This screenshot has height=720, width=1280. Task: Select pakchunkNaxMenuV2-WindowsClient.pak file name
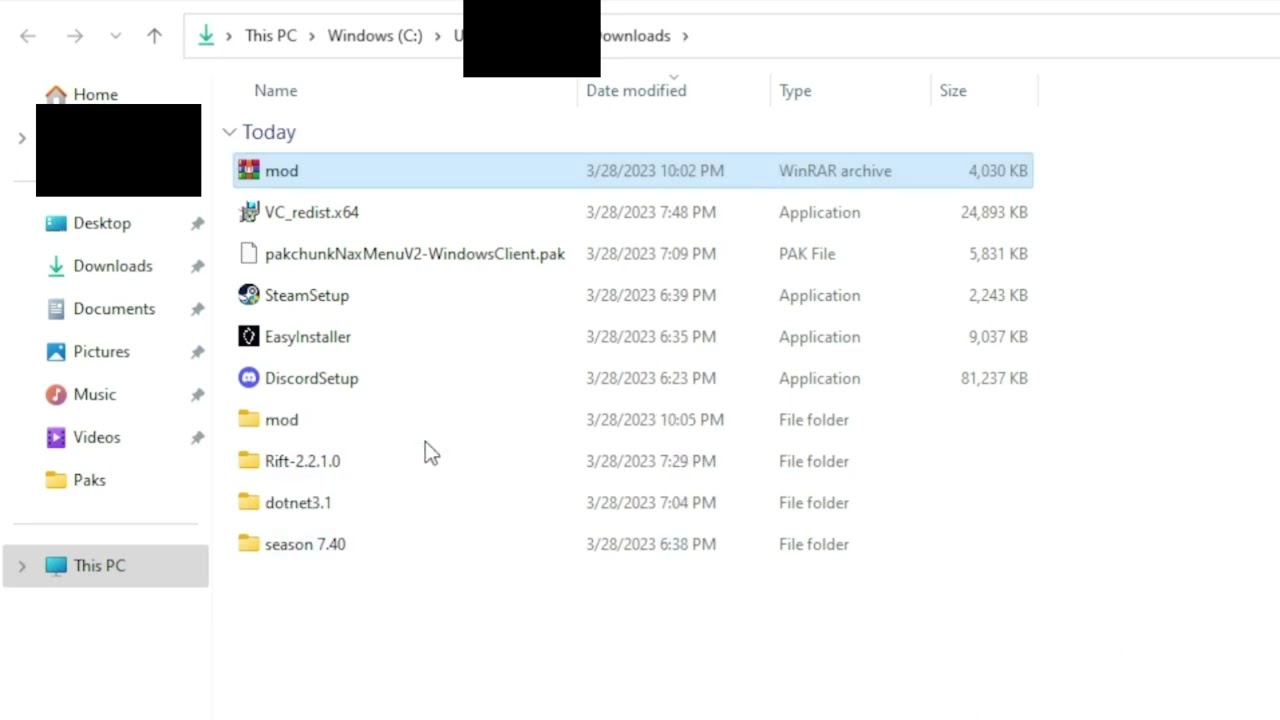[415, 254]
